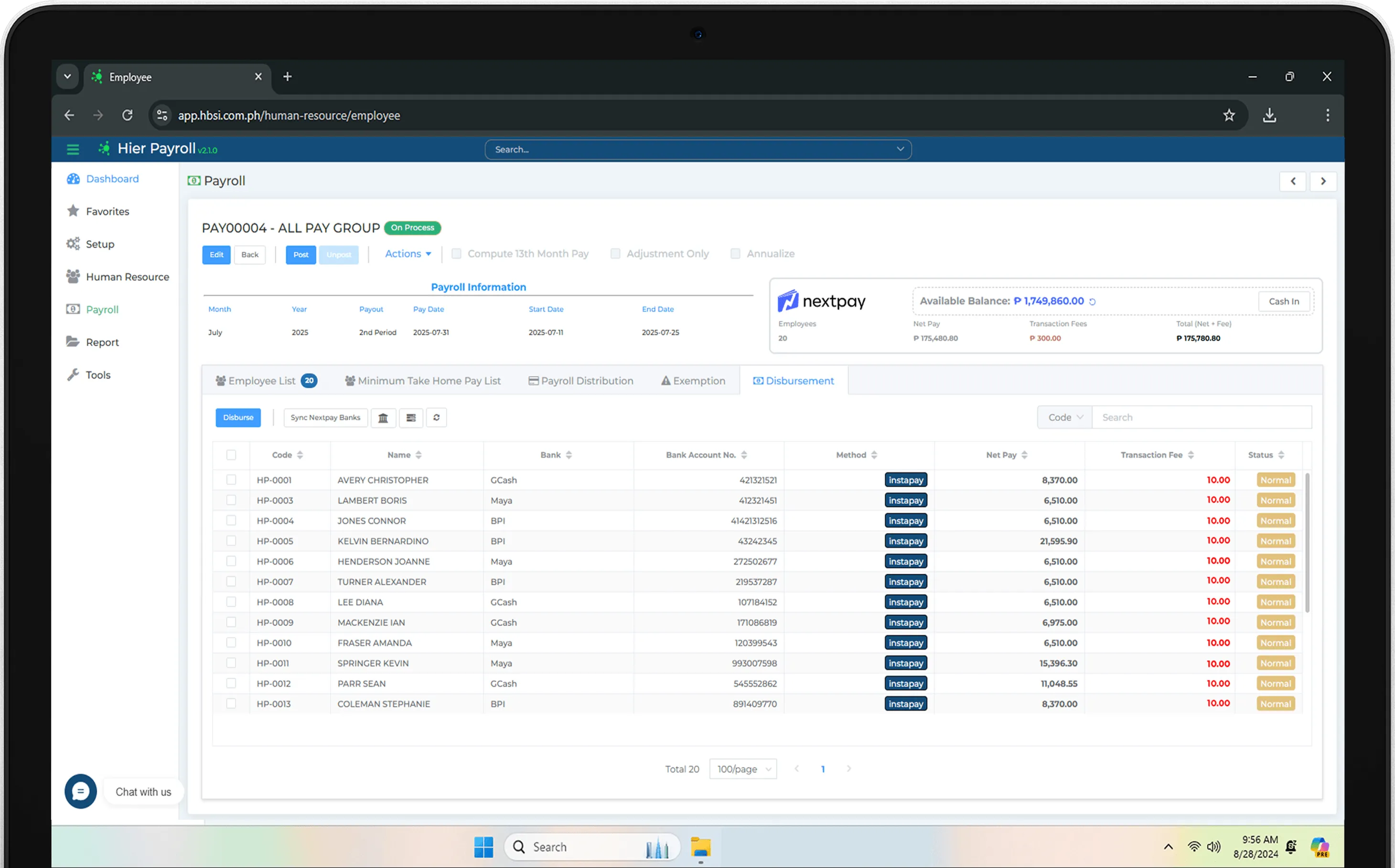Image resolution: width=1395 pixels, height=868 pixels.
Task: Open the hamburger menu in Hier Payroll header
Action: (73, 149)
